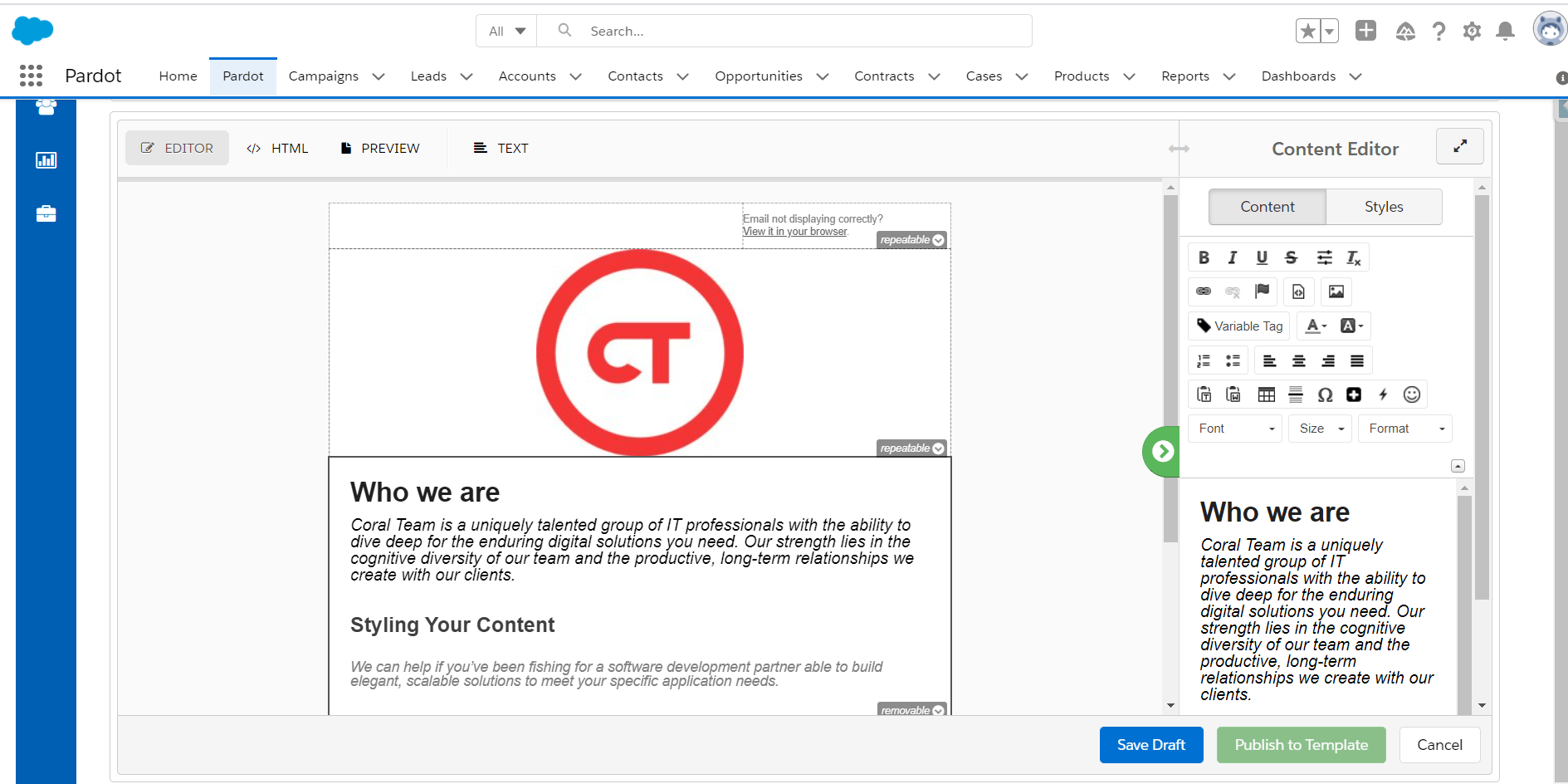The height and width of the screenshot is (784, 1568).
Task: Open the PREVIEW tab
Action: pos(381,148)
